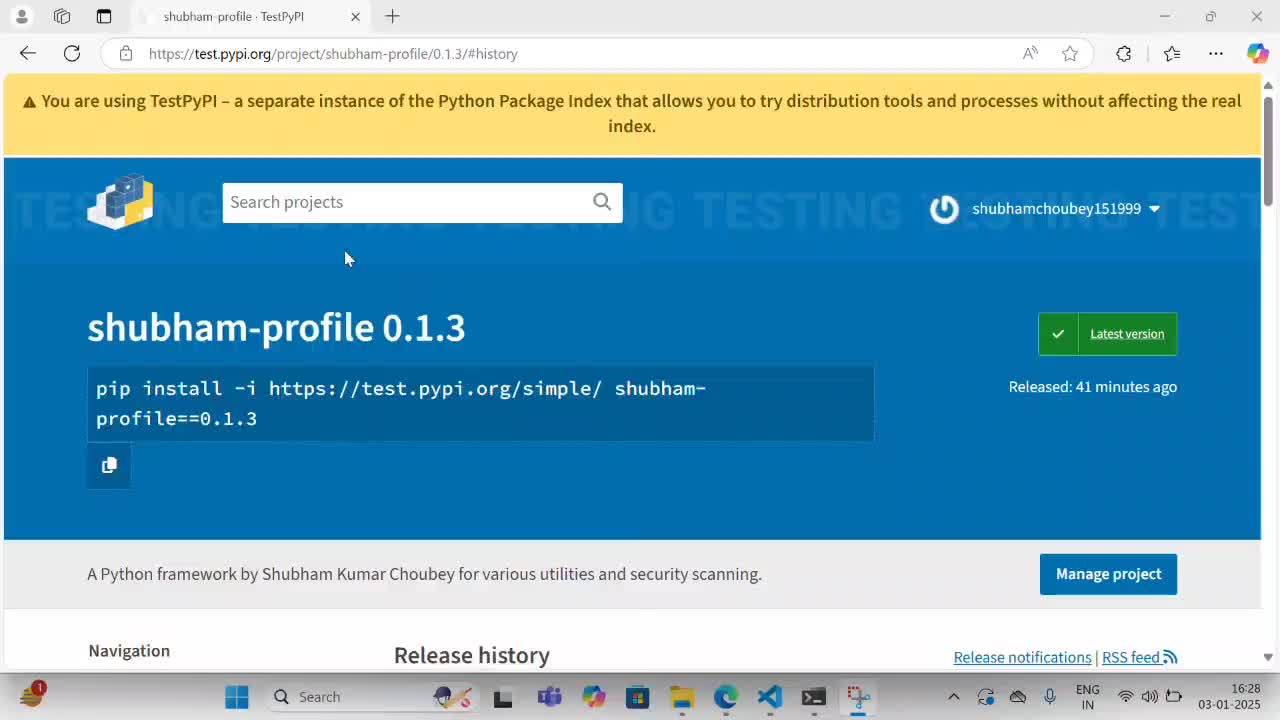
Task: Click the Latest version button
Action: 1107,334
